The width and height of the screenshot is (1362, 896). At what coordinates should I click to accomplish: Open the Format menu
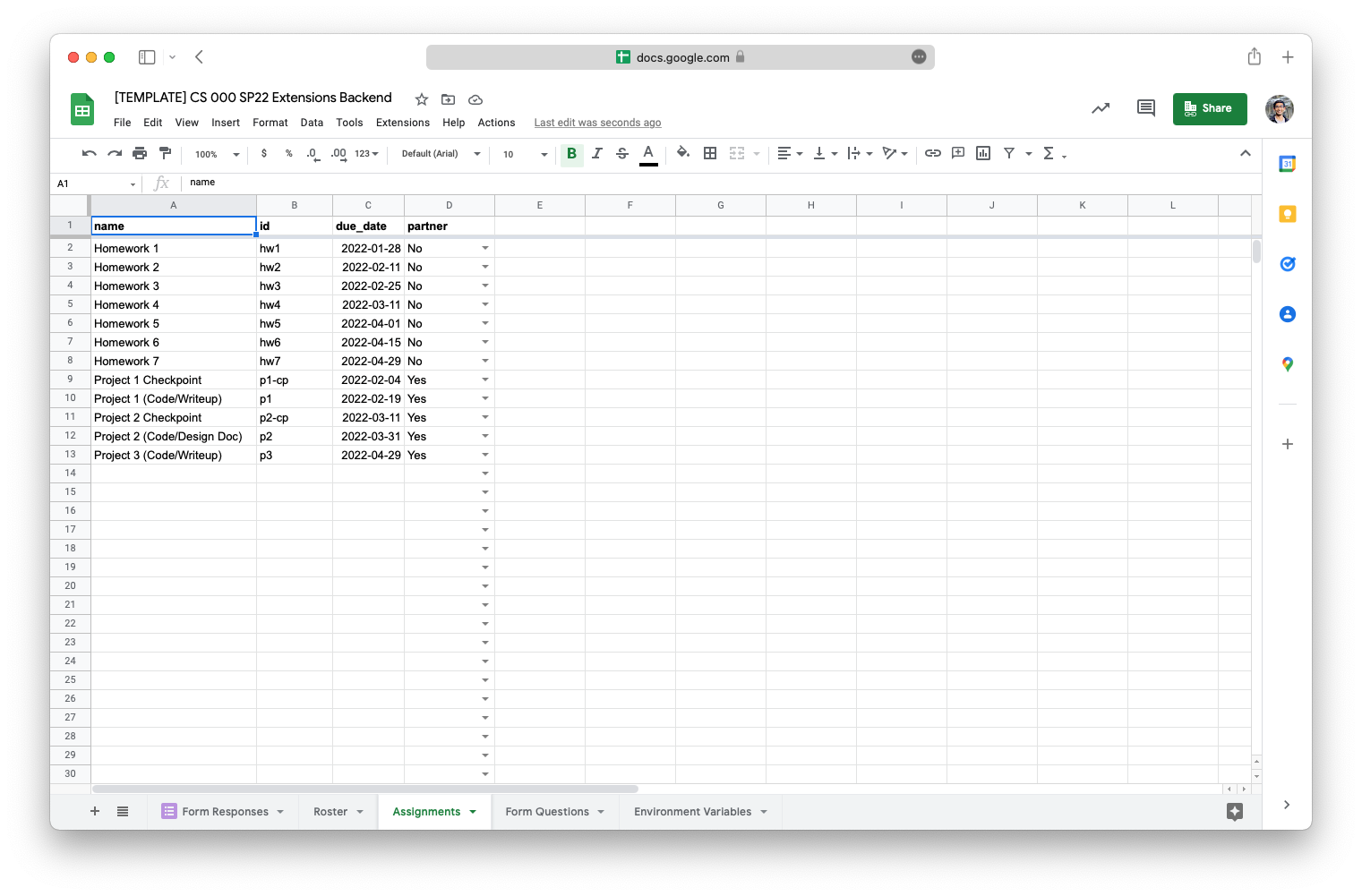[x=270, y=123]
